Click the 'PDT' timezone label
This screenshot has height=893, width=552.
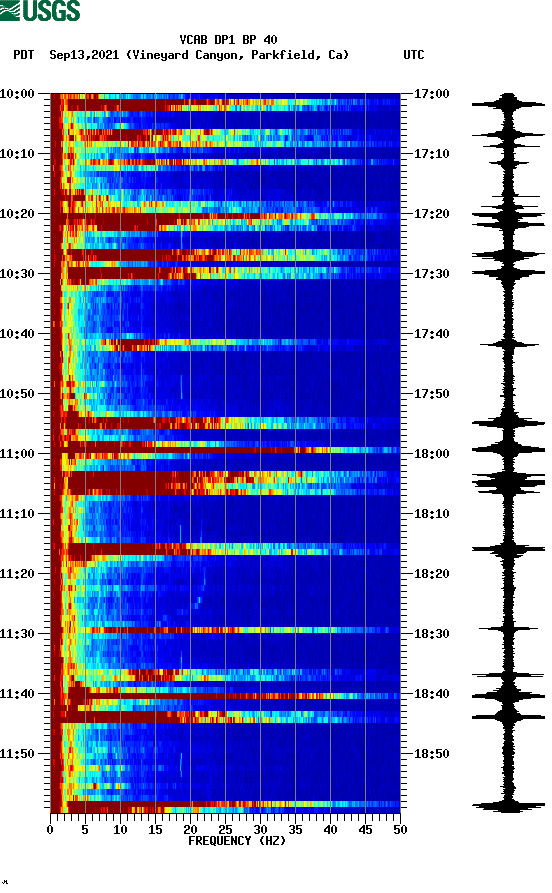[x=24, y=55]
